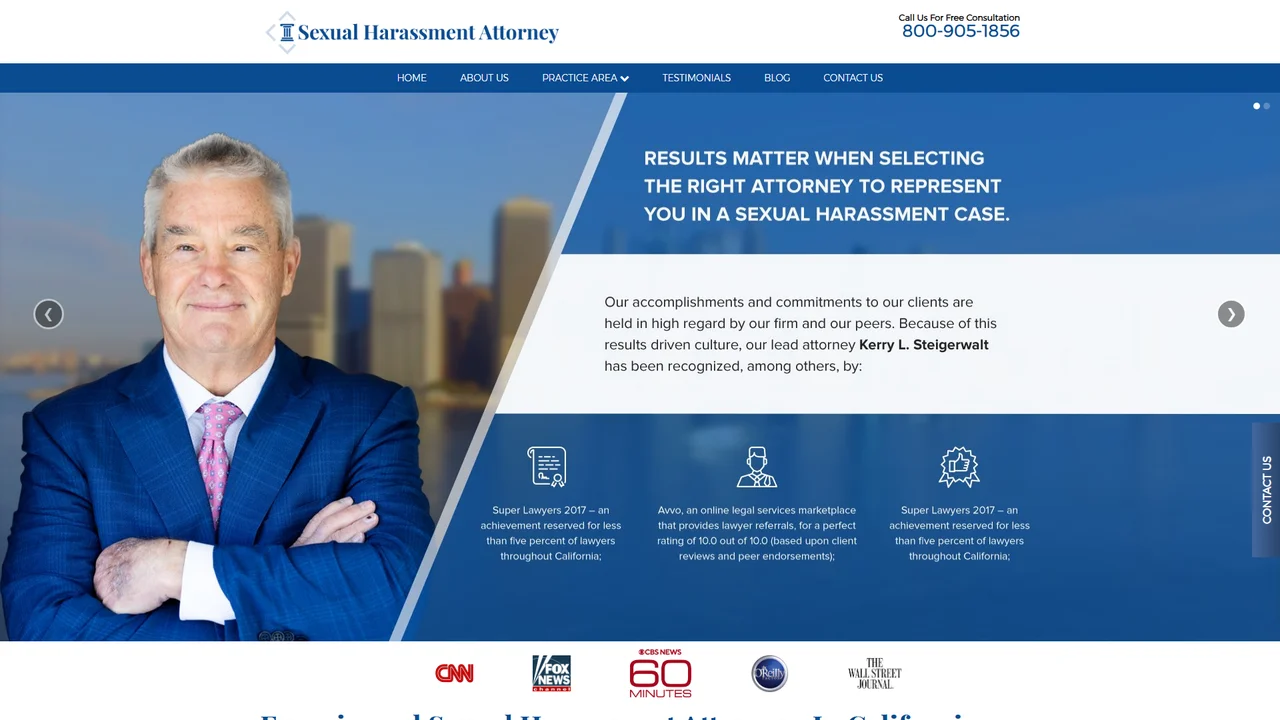Viewport: 1280px width, 720px height.
Task: Click the O'Reilly round logo
Action: tap(769, 673)
